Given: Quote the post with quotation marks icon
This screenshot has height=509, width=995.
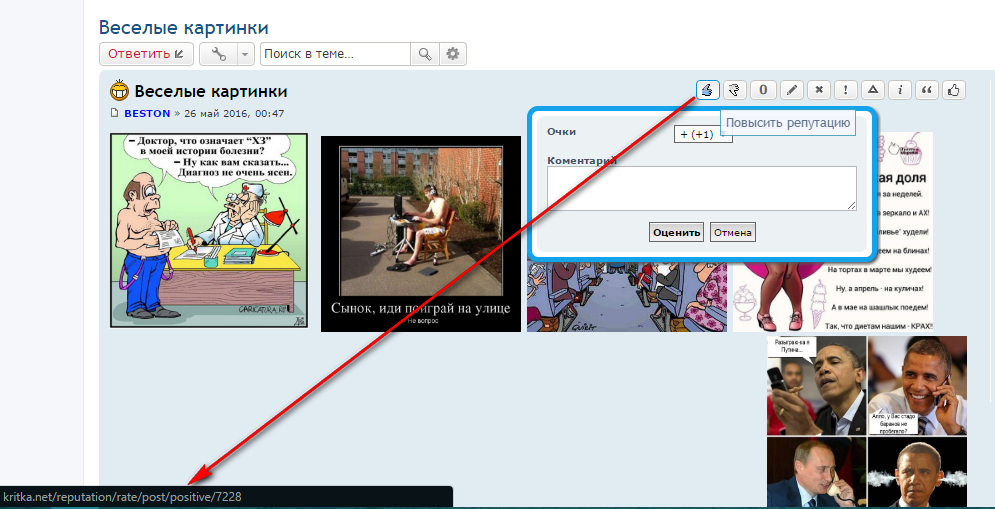Looking at the screenshot, I should click(926, 90).
